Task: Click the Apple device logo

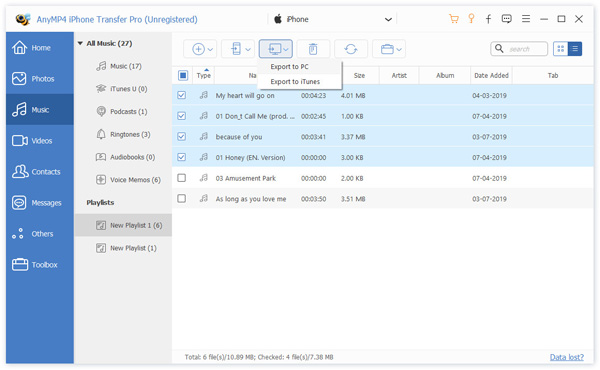Action: coord(278,19)
